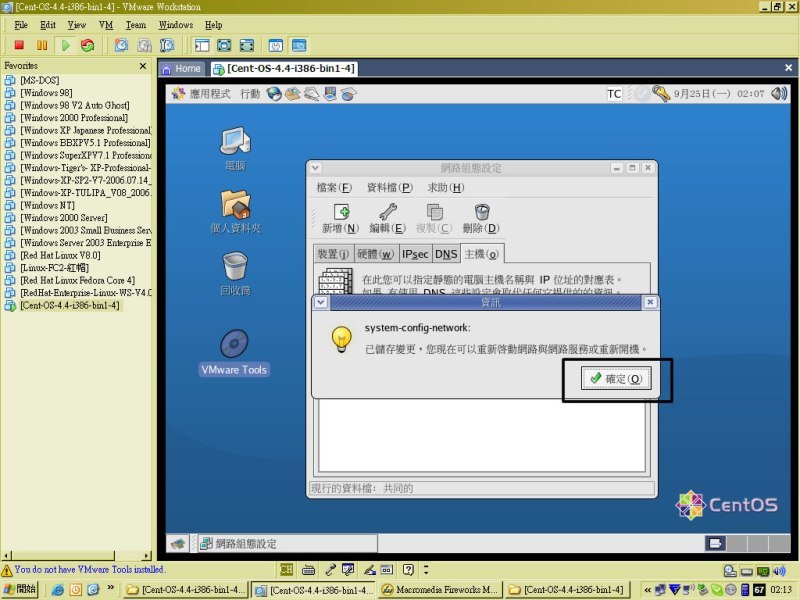Click the 複製(C) copy icon
The image size is (800, 600).
pos(434,218)
